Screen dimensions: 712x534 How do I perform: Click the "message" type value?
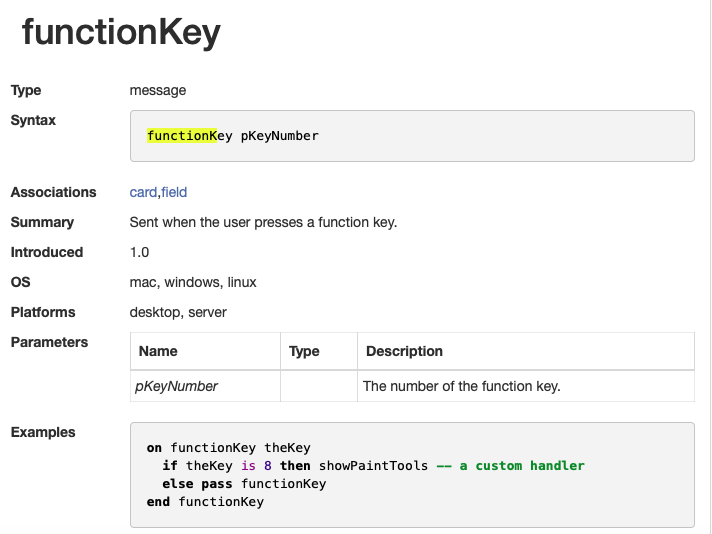[x=158, y=90]
